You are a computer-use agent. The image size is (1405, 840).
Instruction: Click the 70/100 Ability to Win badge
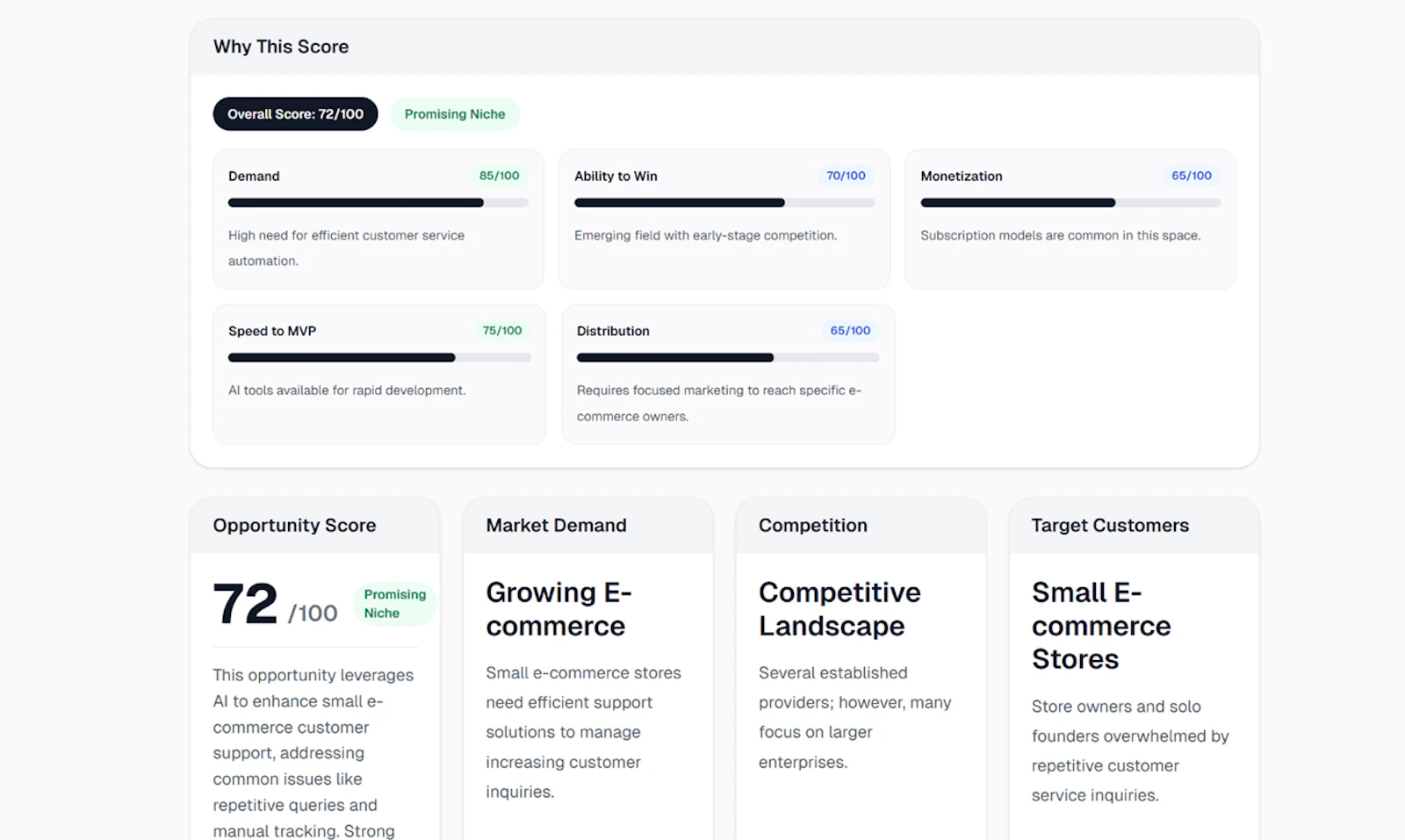tap(846, 176)
